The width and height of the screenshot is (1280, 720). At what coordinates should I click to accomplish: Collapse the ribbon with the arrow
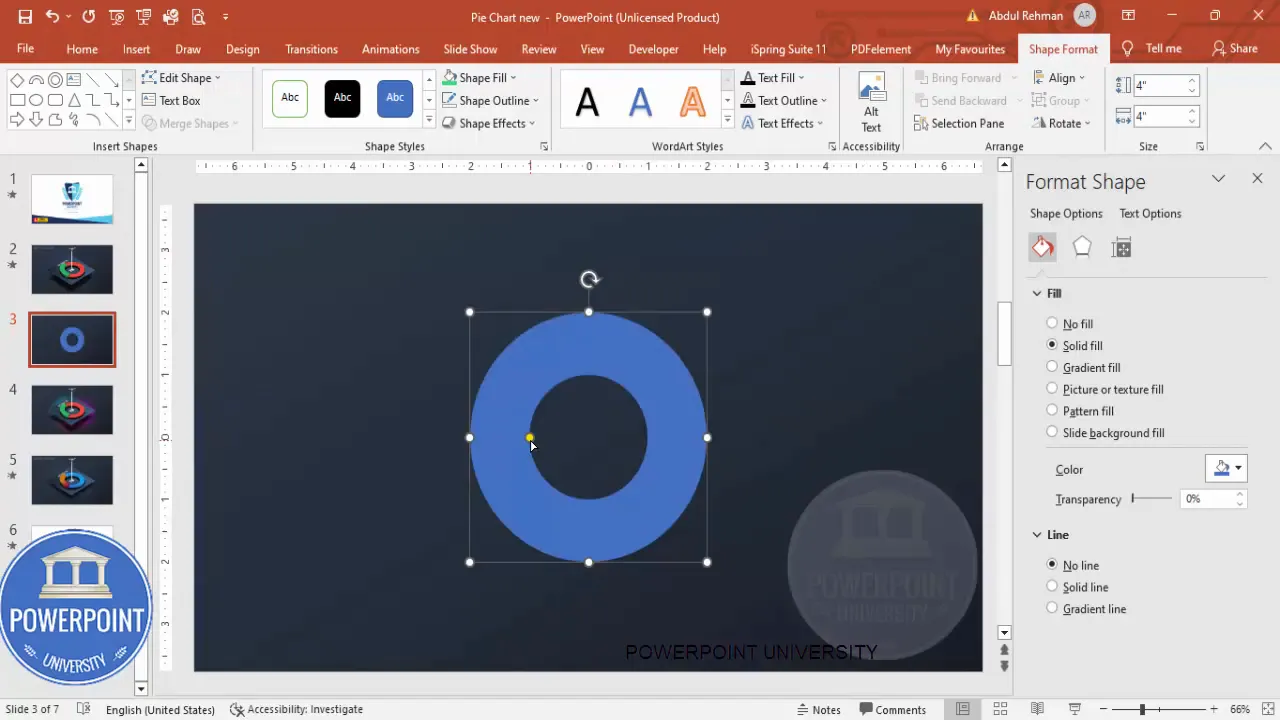(x=1265, y=146)
